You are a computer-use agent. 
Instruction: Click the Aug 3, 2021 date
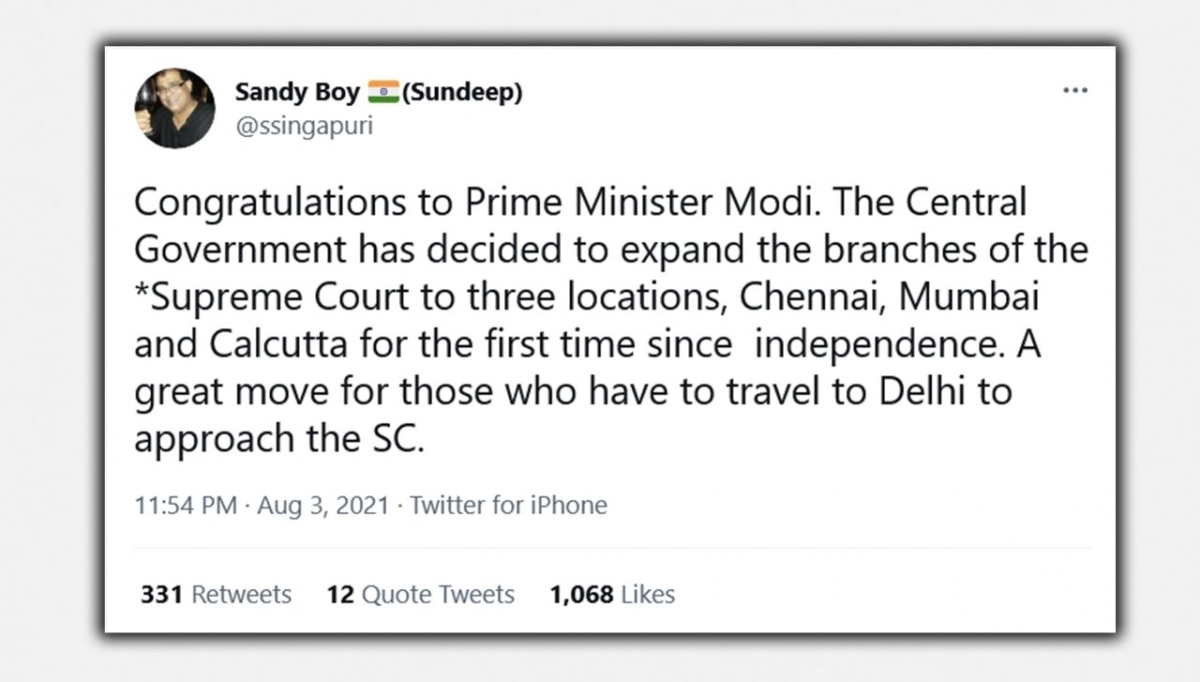coord(322,505)
